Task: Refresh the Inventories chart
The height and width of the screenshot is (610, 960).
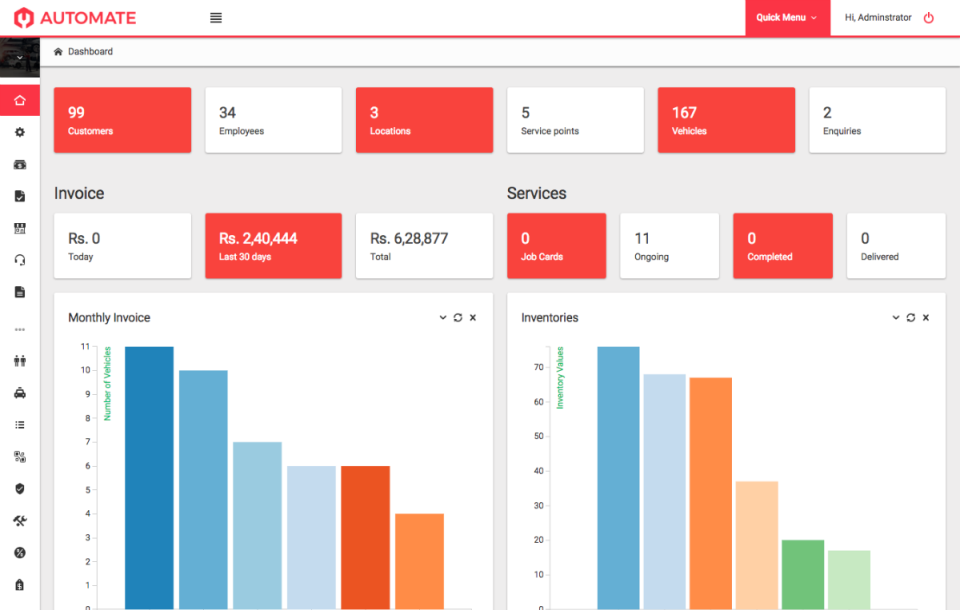Action: point(910,317)
